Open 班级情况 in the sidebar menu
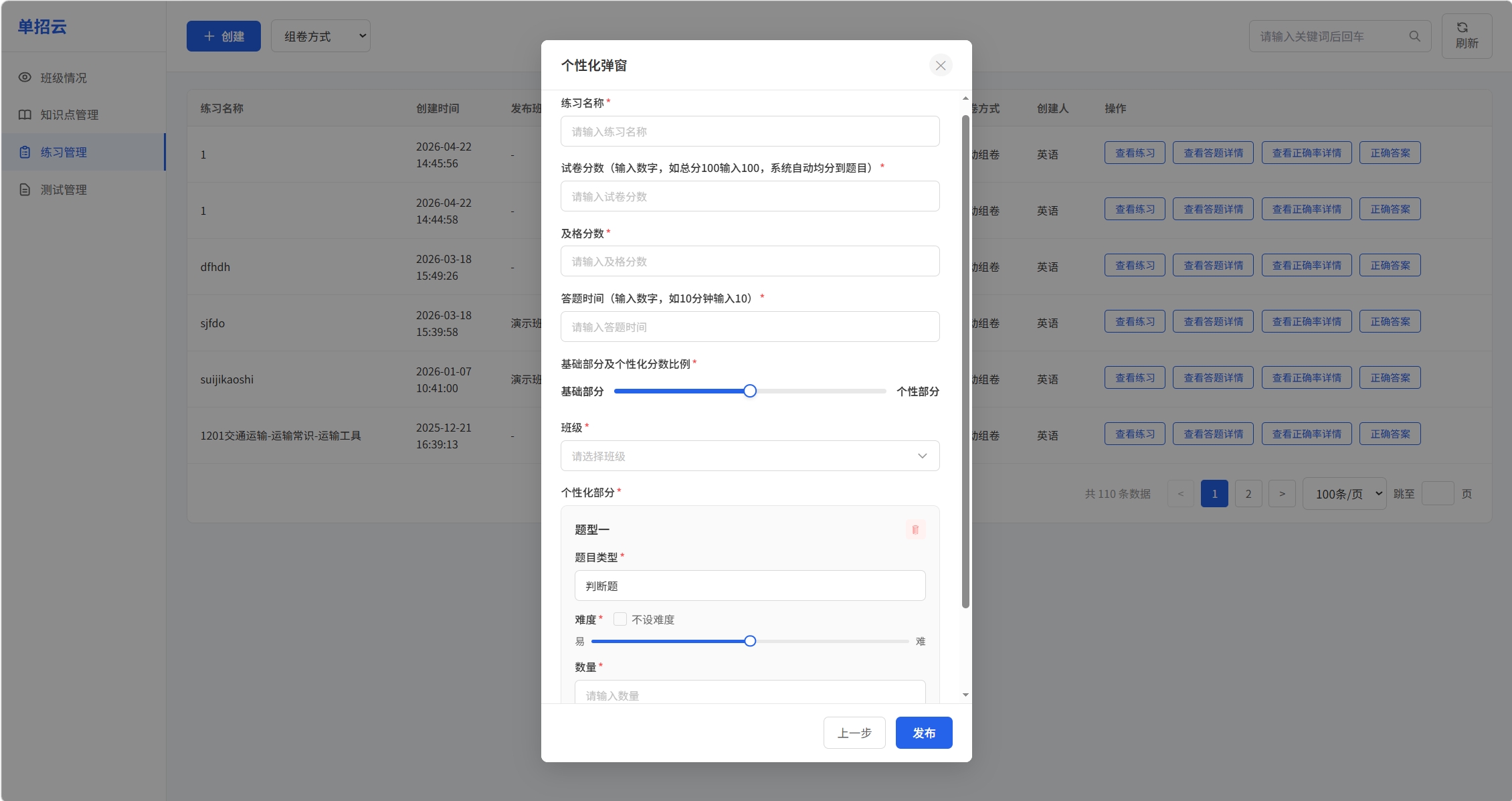This screenshot has height=801, width=1512. [84, 78]
